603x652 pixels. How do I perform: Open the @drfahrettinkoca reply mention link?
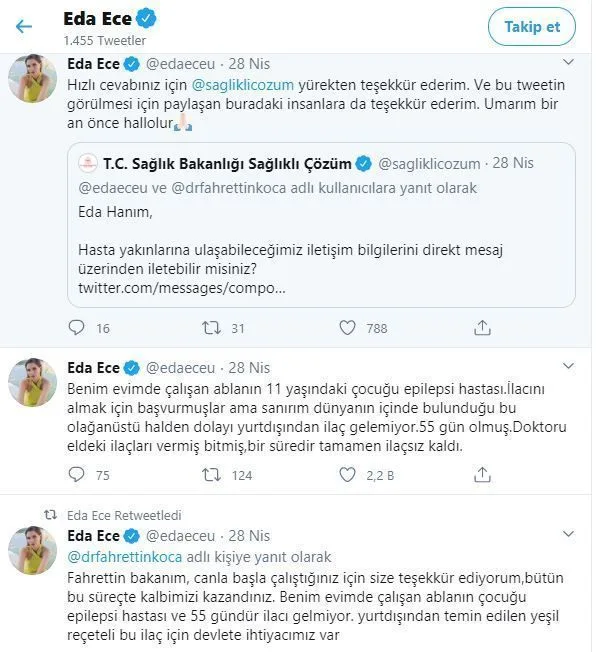125,557
